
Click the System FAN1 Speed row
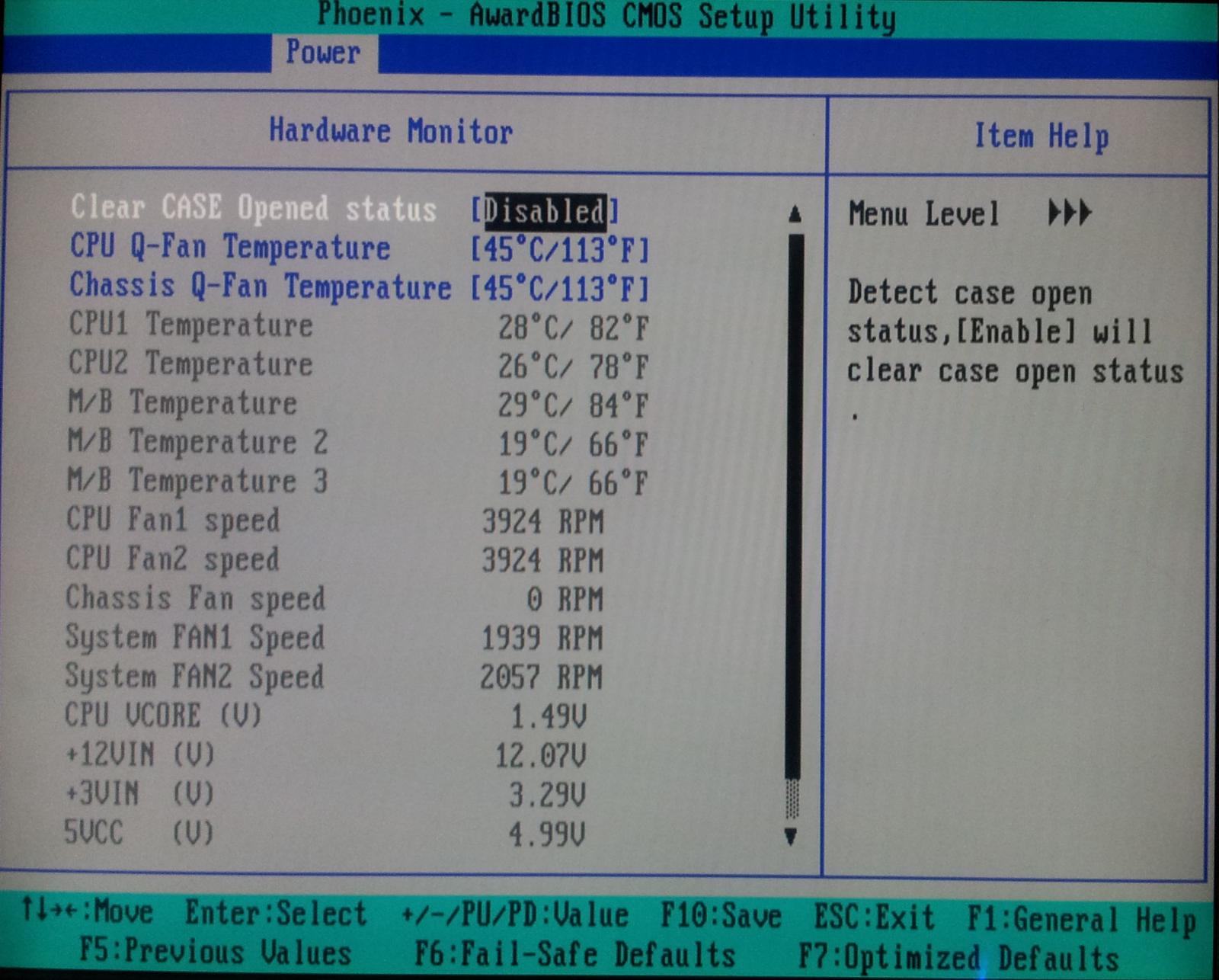335,638
